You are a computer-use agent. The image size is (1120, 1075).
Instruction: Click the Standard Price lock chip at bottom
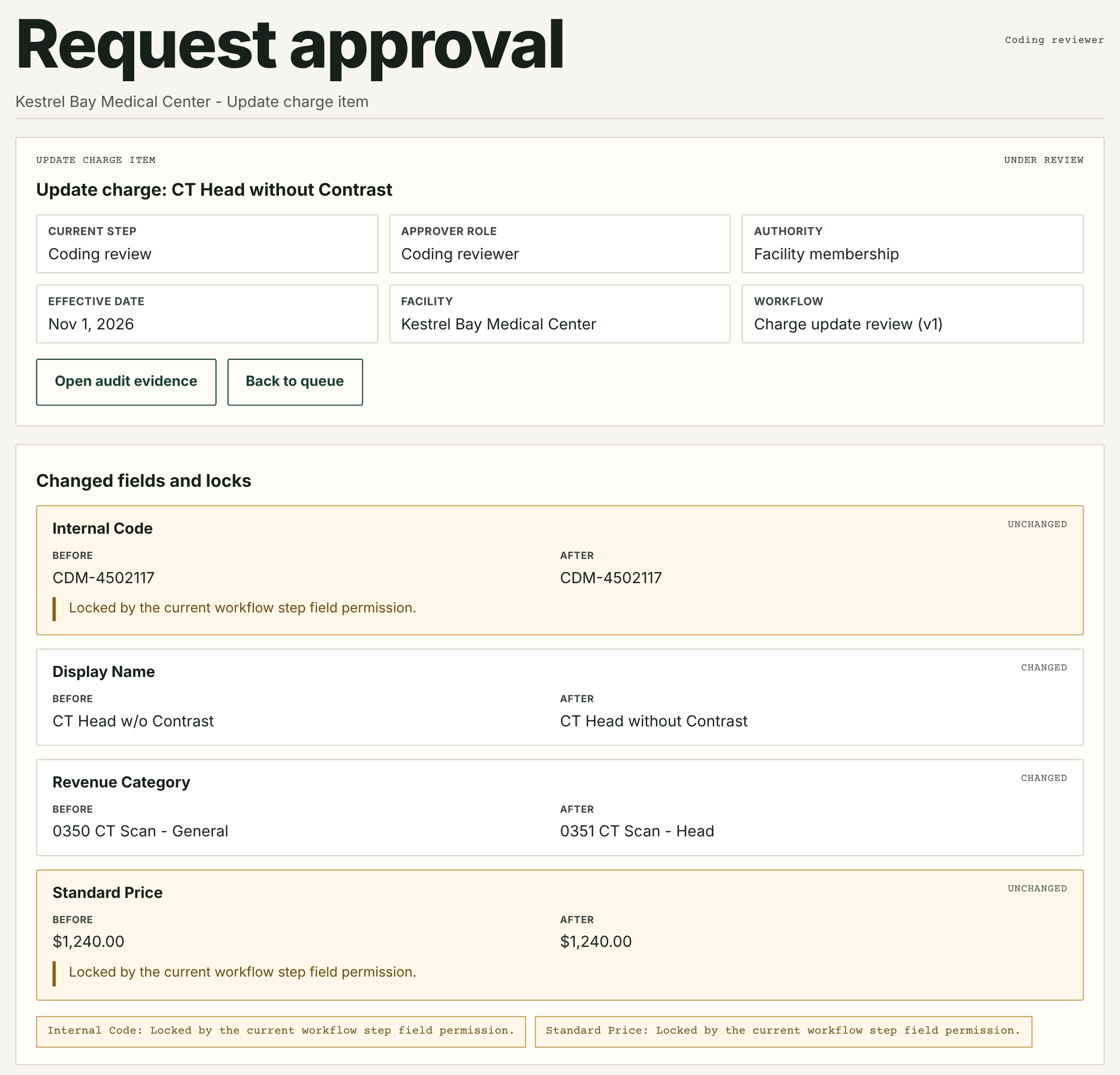pyautogui.click(x=783, y=1032)
